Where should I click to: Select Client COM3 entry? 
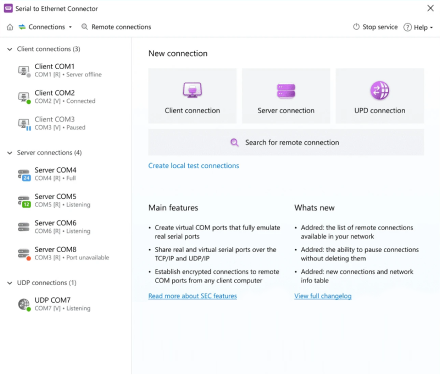(x=66, y=123)
